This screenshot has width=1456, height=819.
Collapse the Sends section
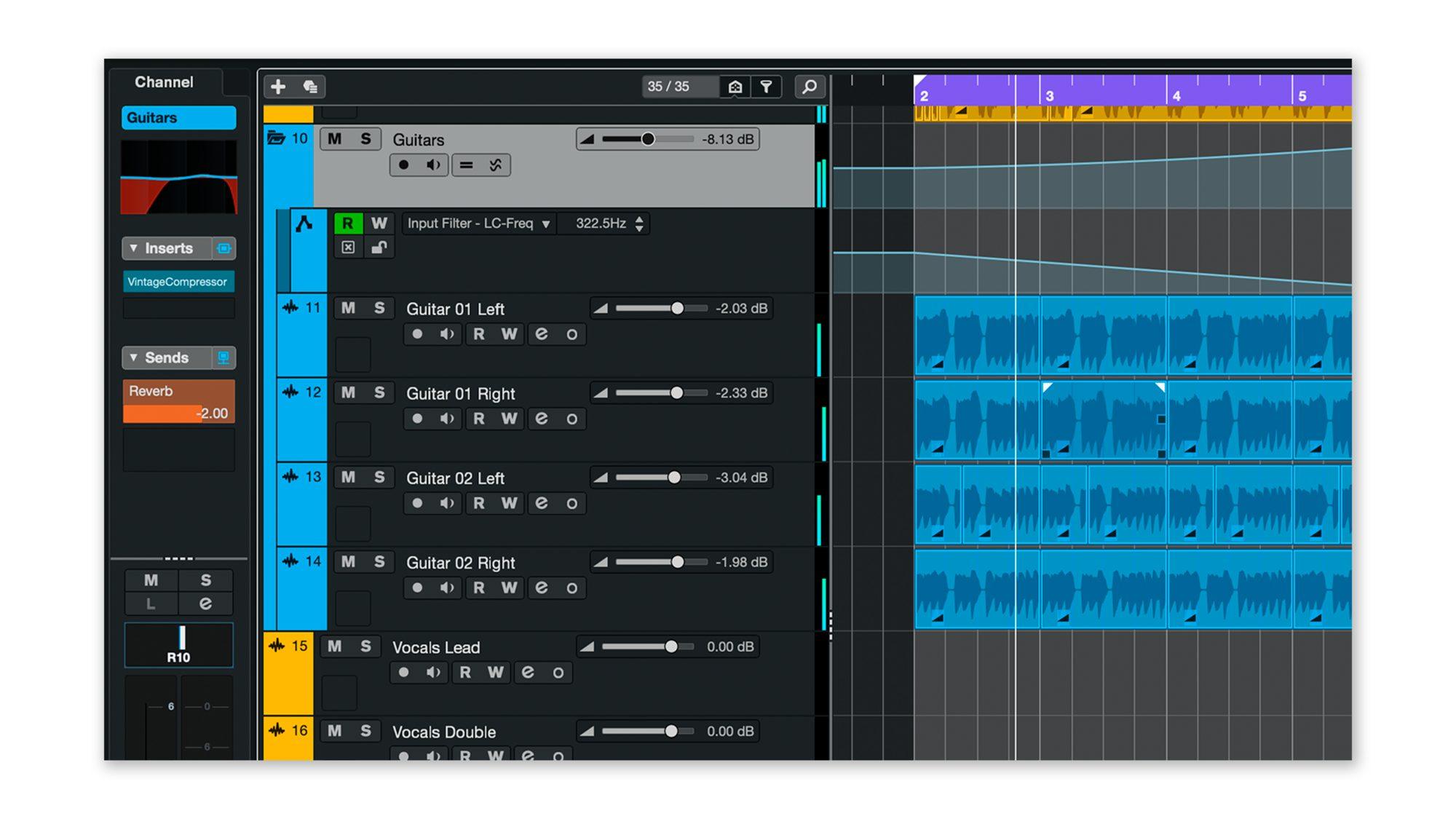click(x=133, y=357)
